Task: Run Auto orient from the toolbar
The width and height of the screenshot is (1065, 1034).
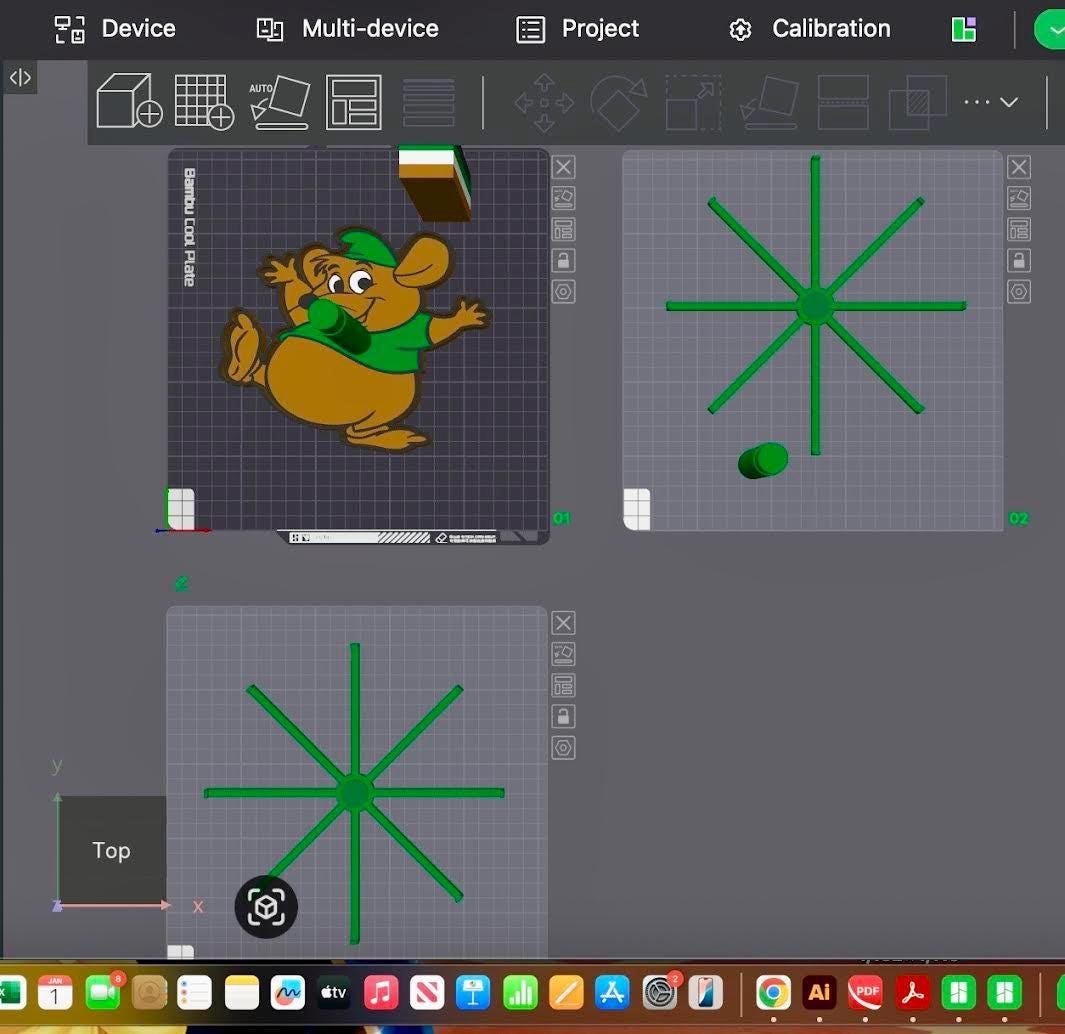Action: [280, 102]
